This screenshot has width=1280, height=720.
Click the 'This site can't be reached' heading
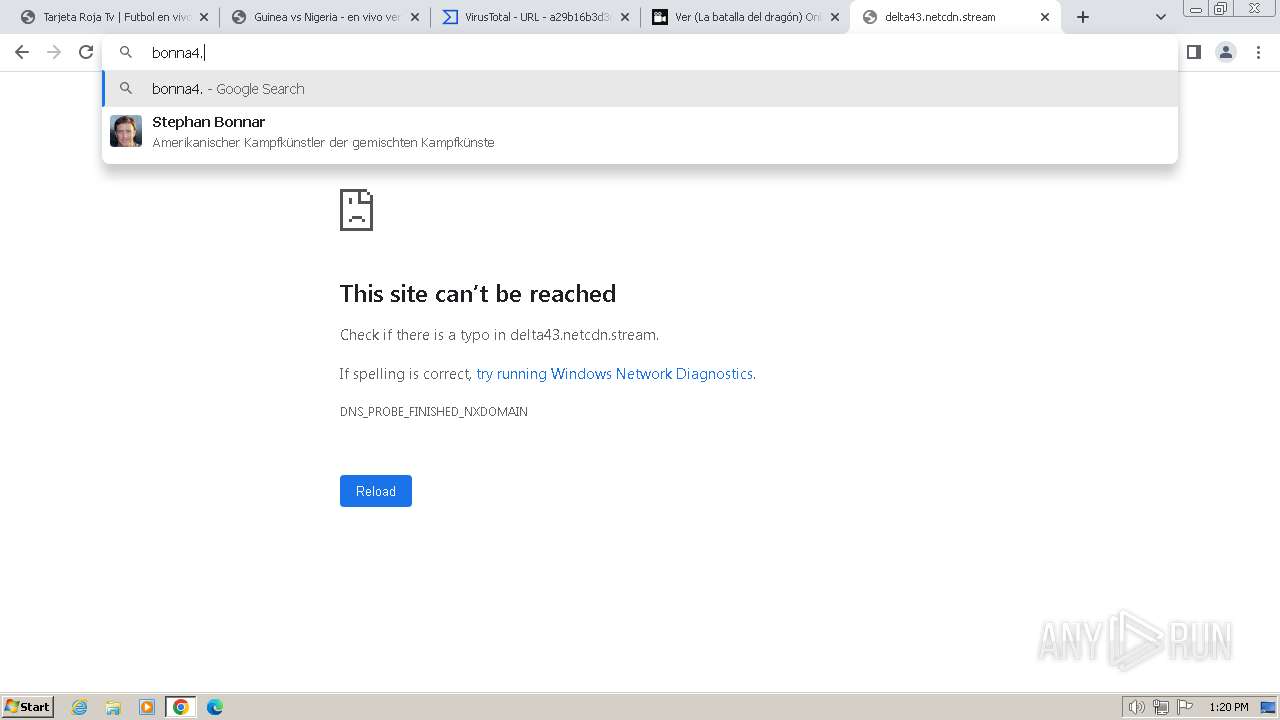[478, 294]
